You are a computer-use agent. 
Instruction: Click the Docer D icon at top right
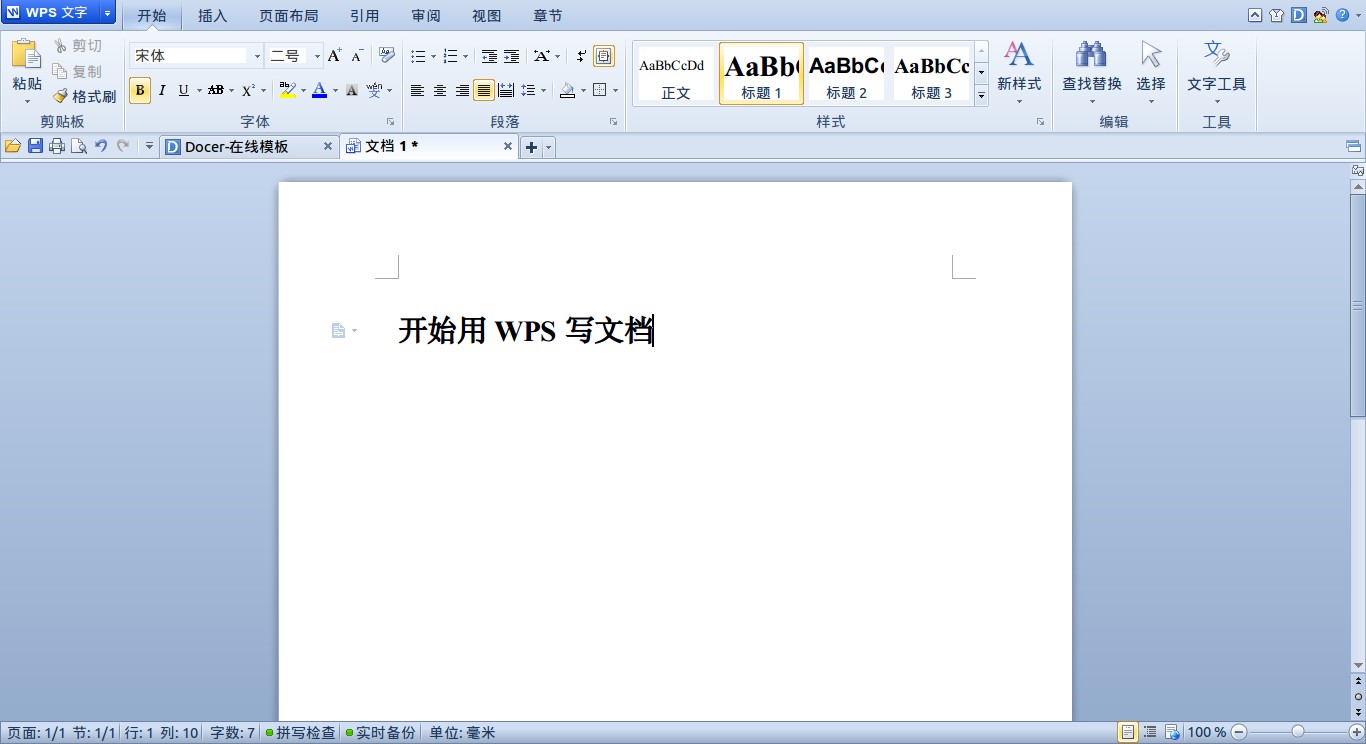pyautogui.click(x=1299, y=15)
